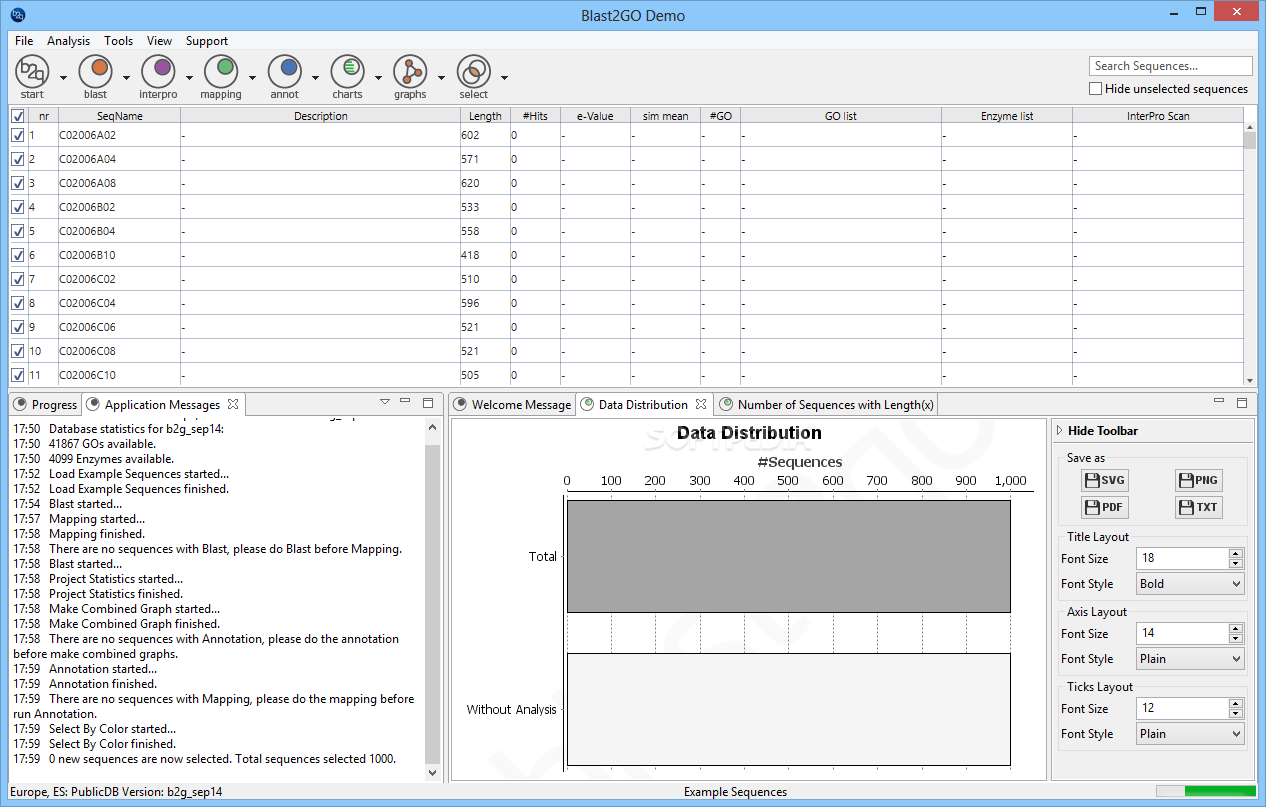Uncheck sequence C02006B04 row checkbox

pyautogui.click(x=18, y=231)
